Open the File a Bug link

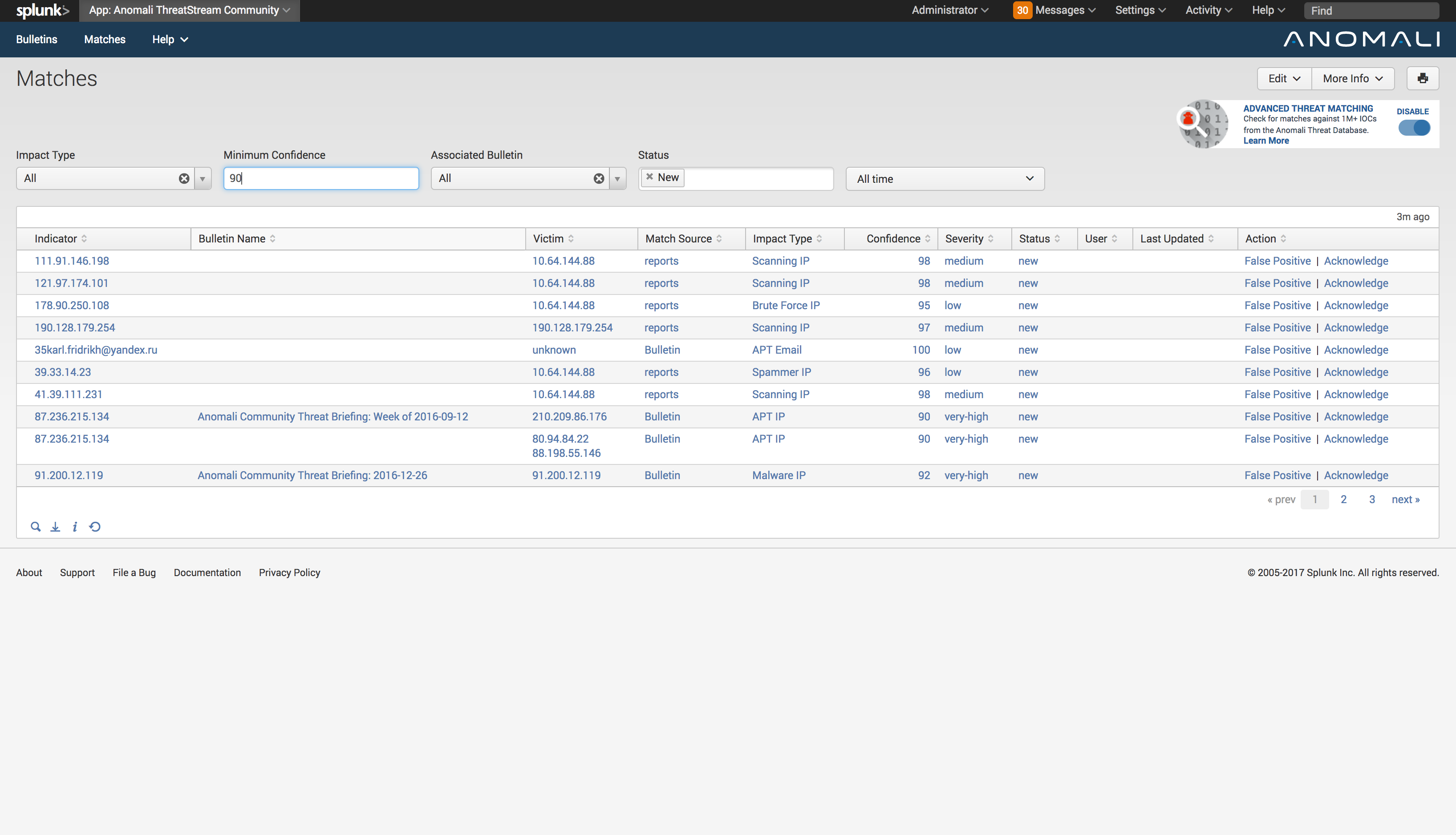click(134, 573)
